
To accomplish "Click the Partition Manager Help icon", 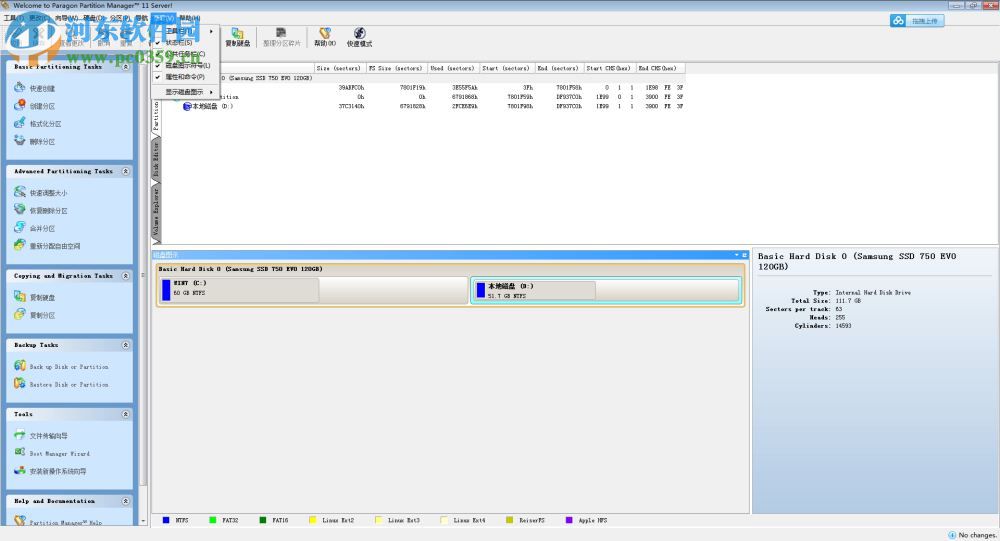I will (20, 521).
